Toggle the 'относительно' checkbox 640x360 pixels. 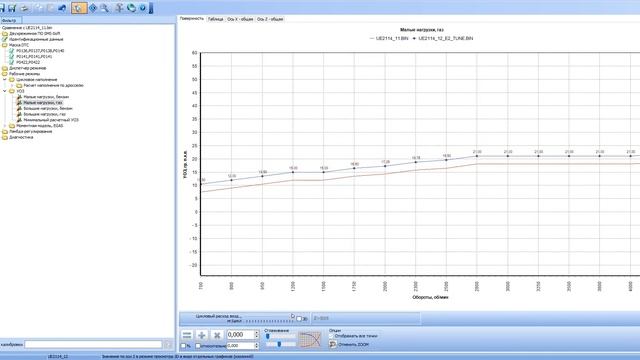(x=198, y=346)
